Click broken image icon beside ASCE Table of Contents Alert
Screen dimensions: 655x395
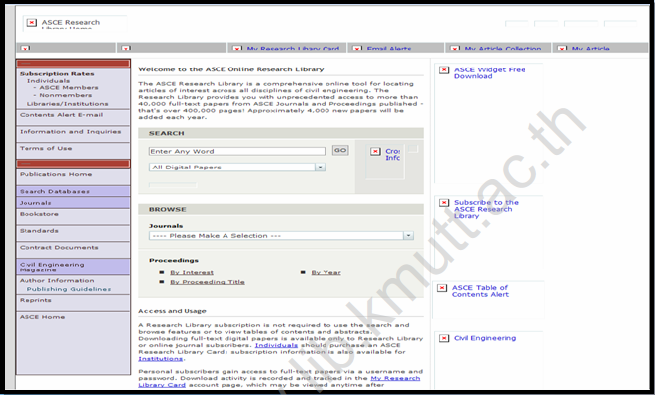click(442, 288)
